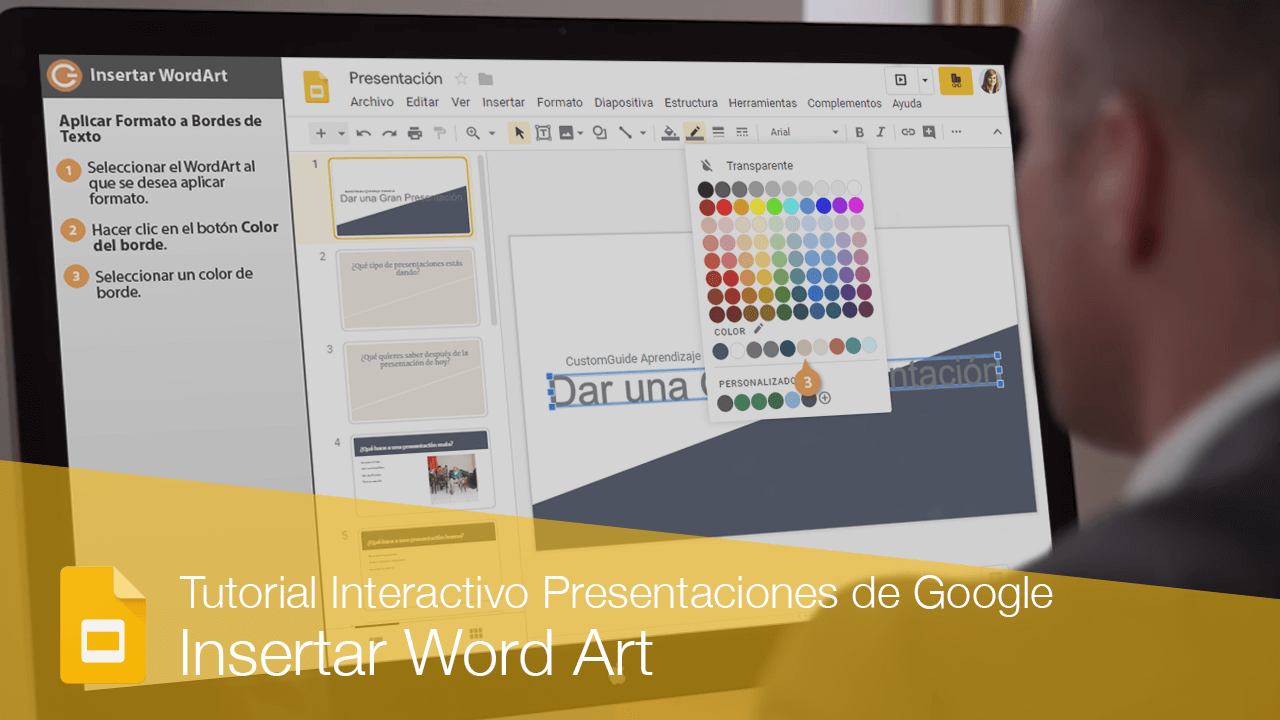Click the border color pencil icon
This screenshot has height=720, width=1280.
[695, 132]
